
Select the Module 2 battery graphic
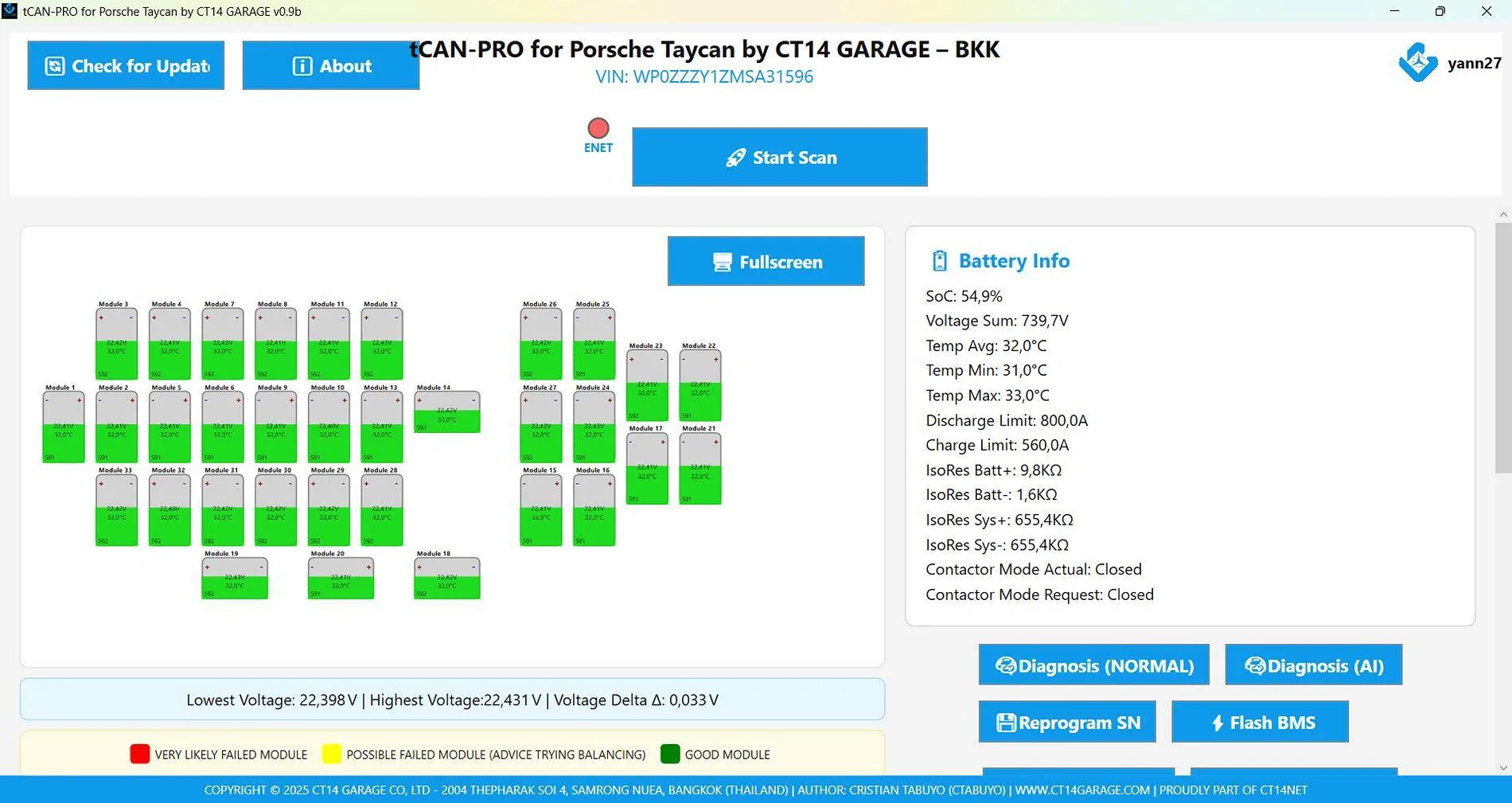[116, 427]
